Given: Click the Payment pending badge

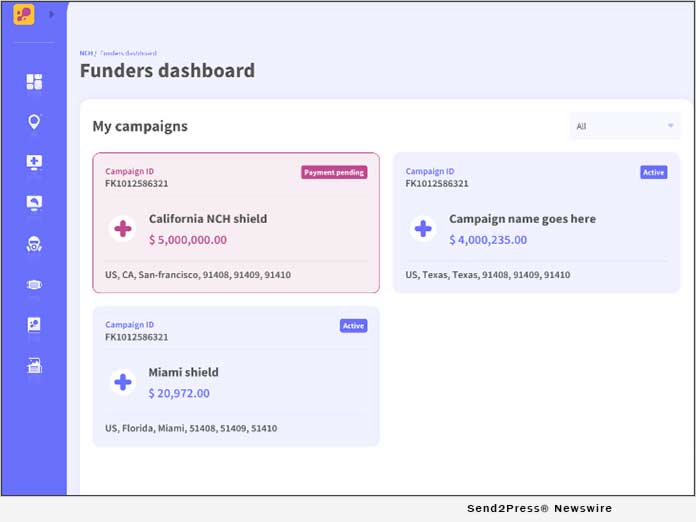Looking at the screenshot, I should 334,172.
